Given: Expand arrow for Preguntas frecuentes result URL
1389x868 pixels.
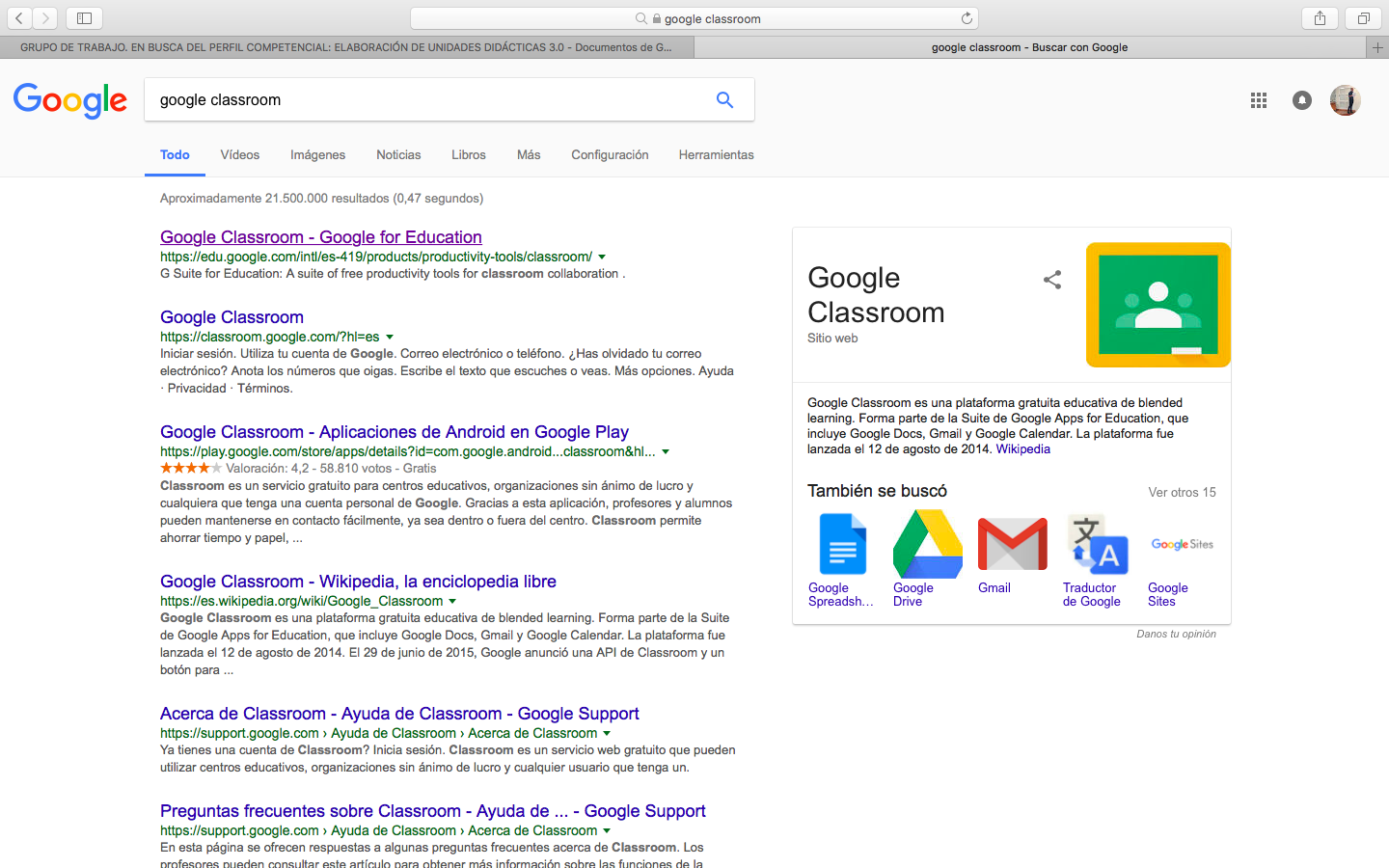Looking at the screenshot, I should point(607,831).
